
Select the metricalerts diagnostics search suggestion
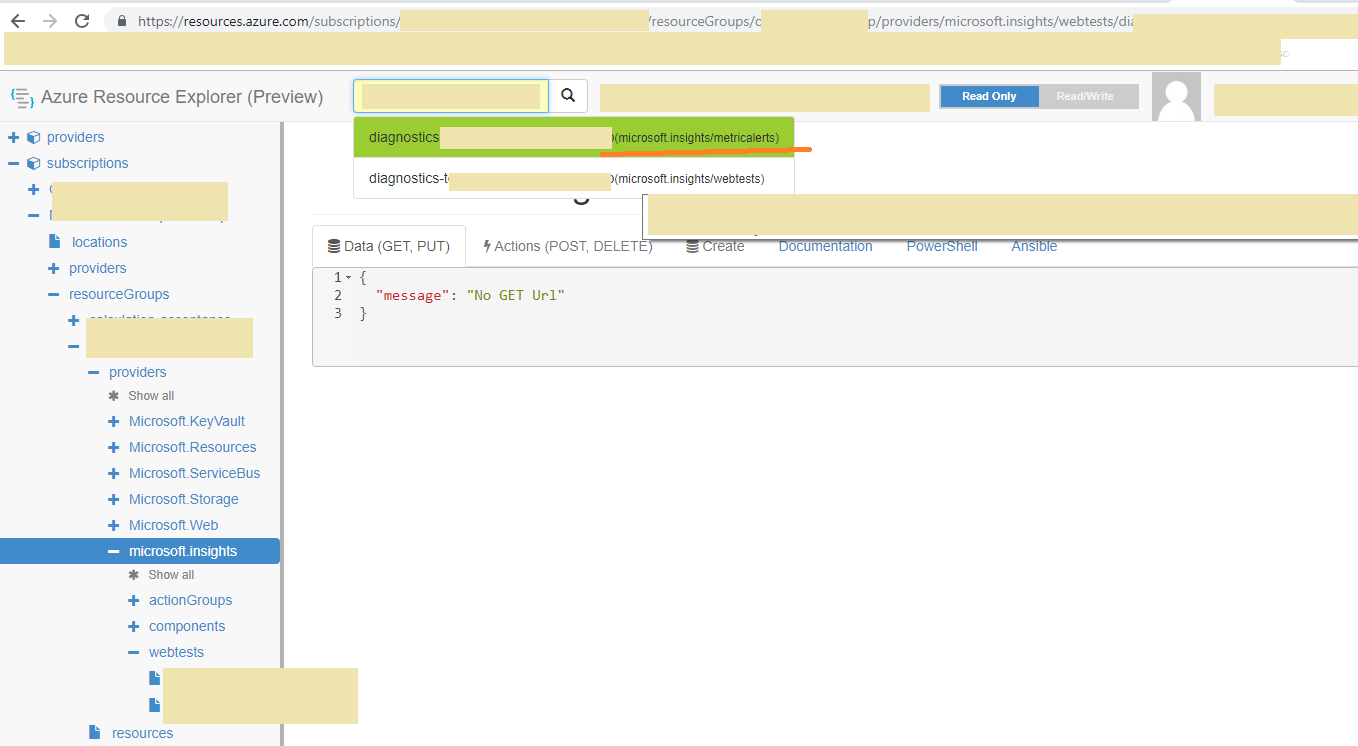(x=575, y=137)
